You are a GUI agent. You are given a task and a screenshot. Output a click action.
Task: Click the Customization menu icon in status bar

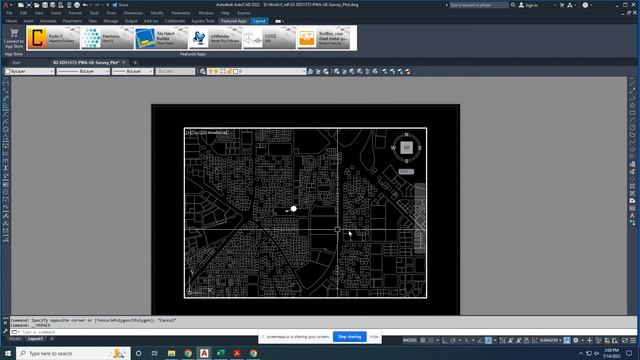(633, 340)
